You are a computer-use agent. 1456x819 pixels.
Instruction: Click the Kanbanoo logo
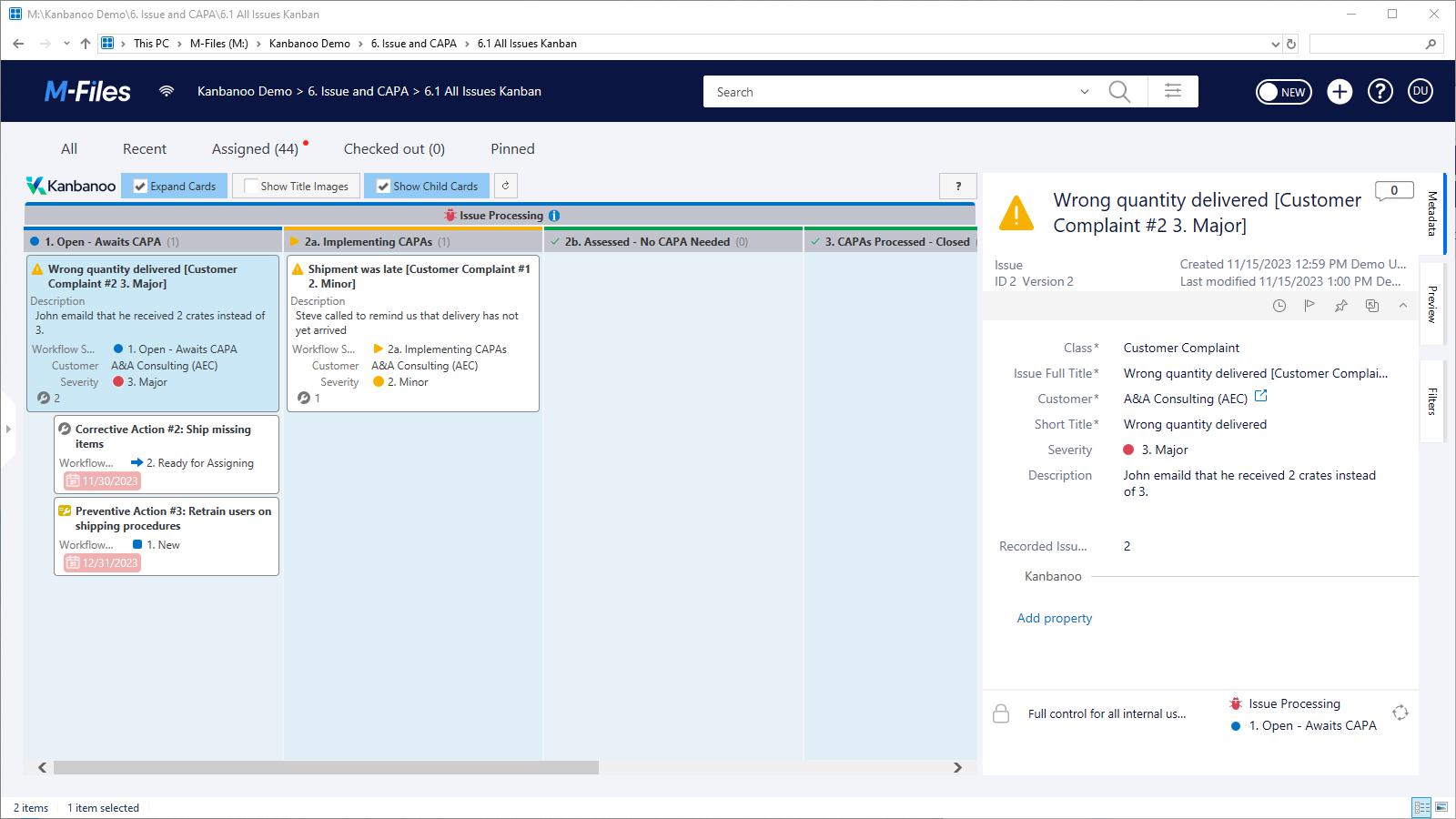click(x=71, y=186)
